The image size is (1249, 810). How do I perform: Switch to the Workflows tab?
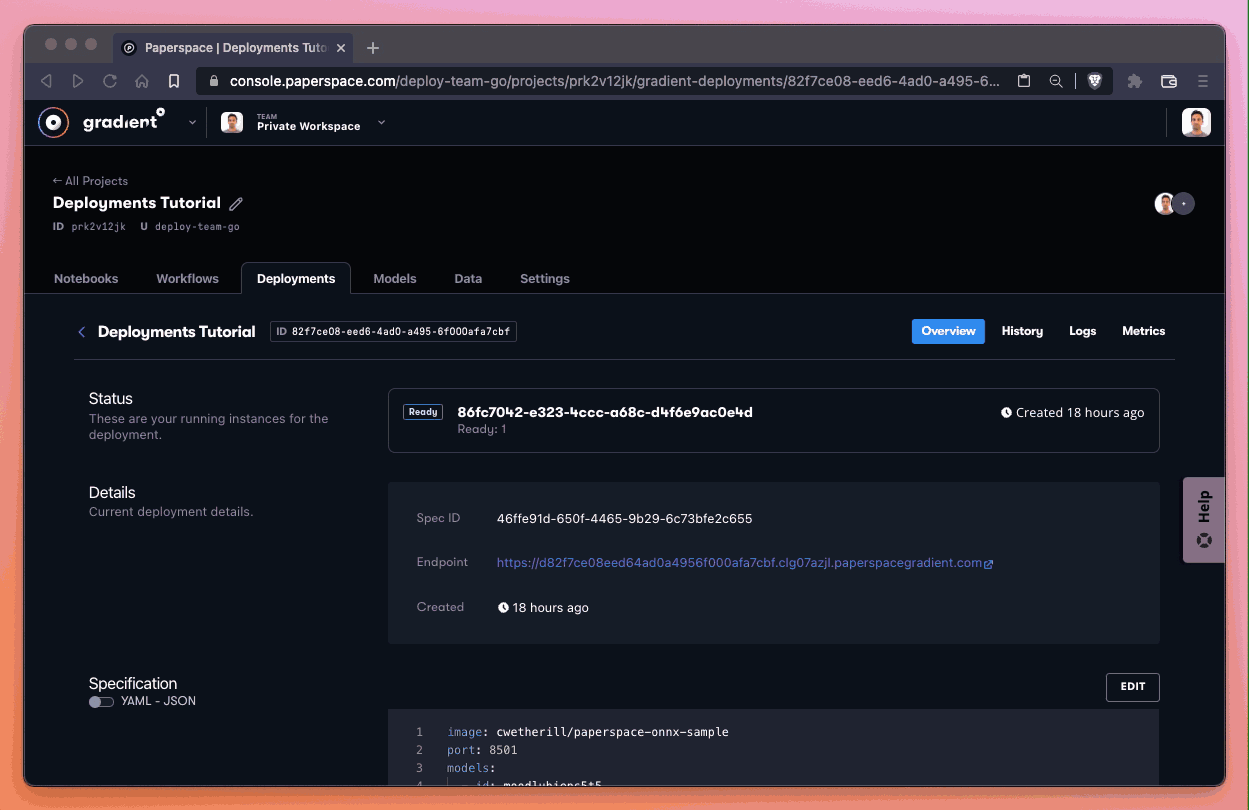(x=187, y=278)
